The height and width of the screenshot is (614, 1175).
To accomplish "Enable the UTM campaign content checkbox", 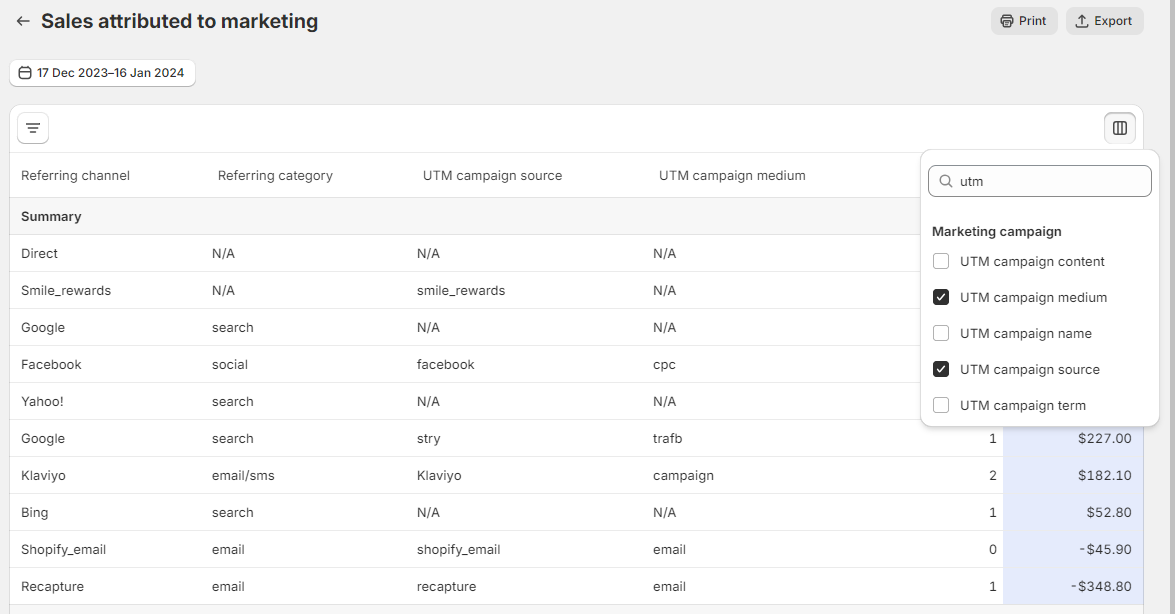I will pos(941,261).
